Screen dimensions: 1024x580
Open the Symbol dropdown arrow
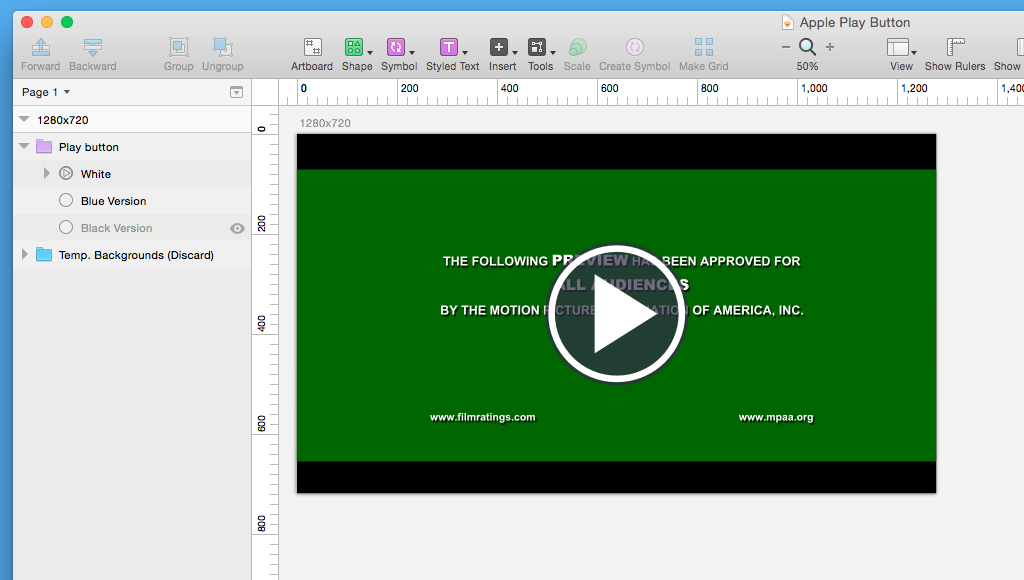[x=412, y=53]
